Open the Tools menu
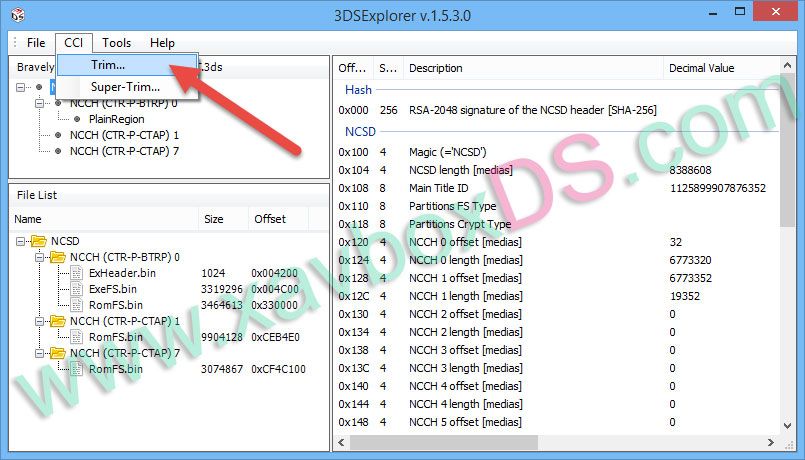 116,43
